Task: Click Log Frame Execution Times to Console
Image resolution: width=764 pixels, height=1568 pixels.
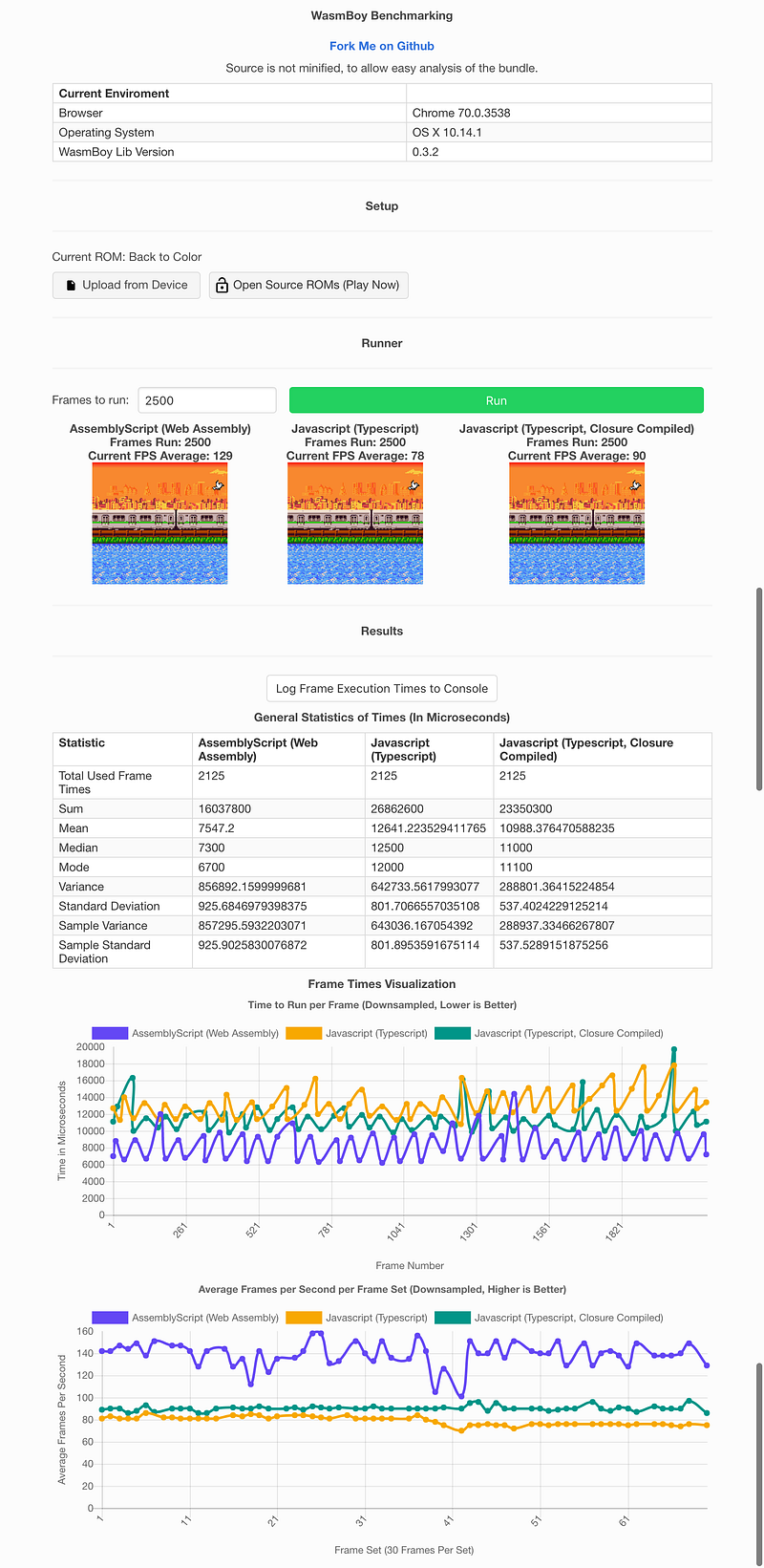Action: click(382, 688)
